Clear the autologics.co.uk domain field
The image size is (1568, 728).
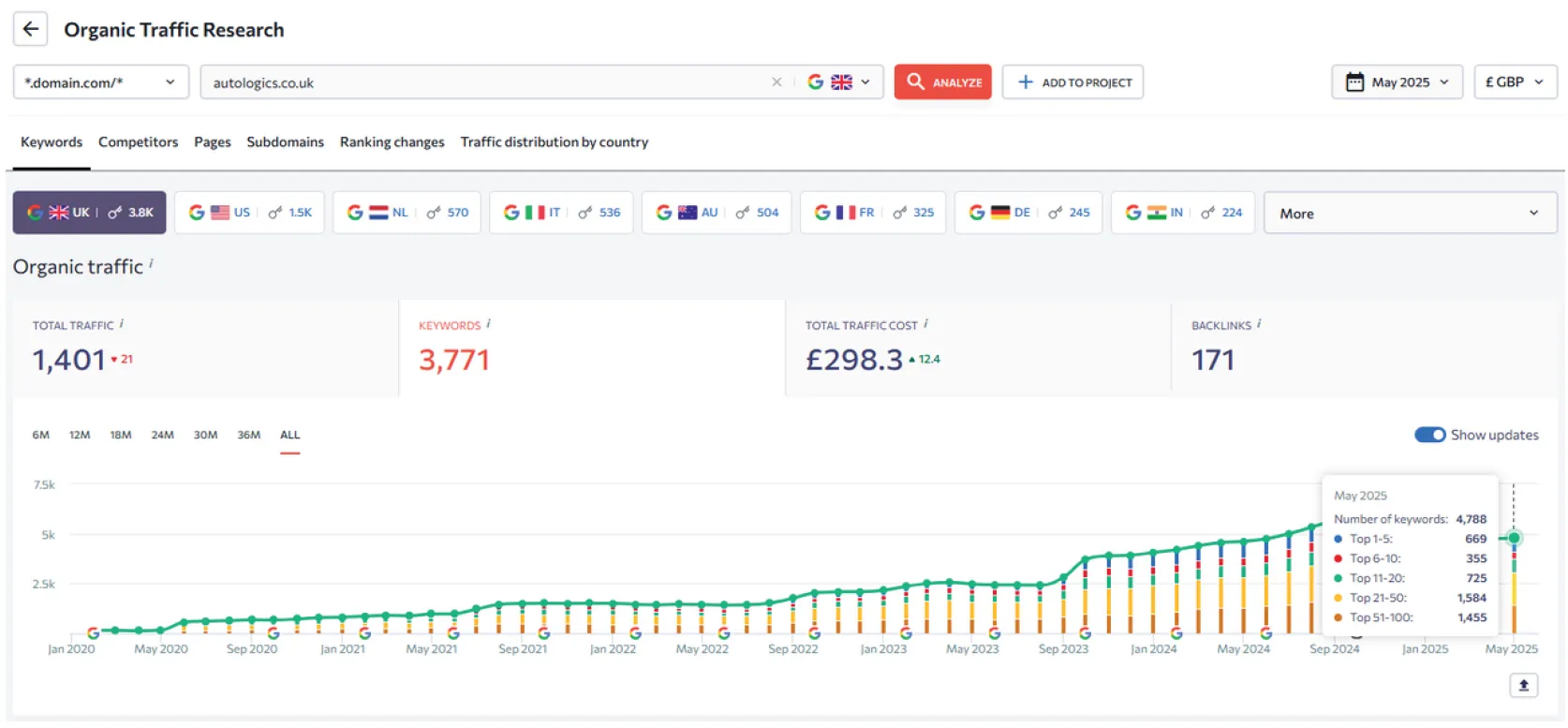click(x=777, y=82)
